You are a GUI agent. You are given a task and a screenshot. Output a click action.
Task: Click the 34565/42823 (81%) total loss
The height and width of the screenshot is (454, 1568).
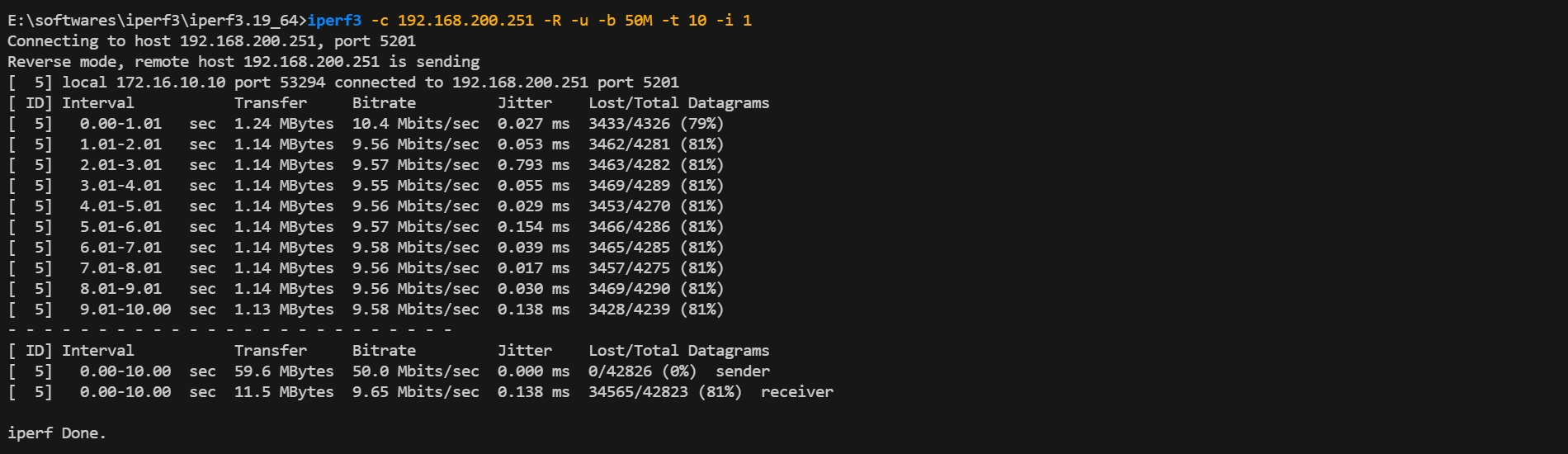pos(664,392)
